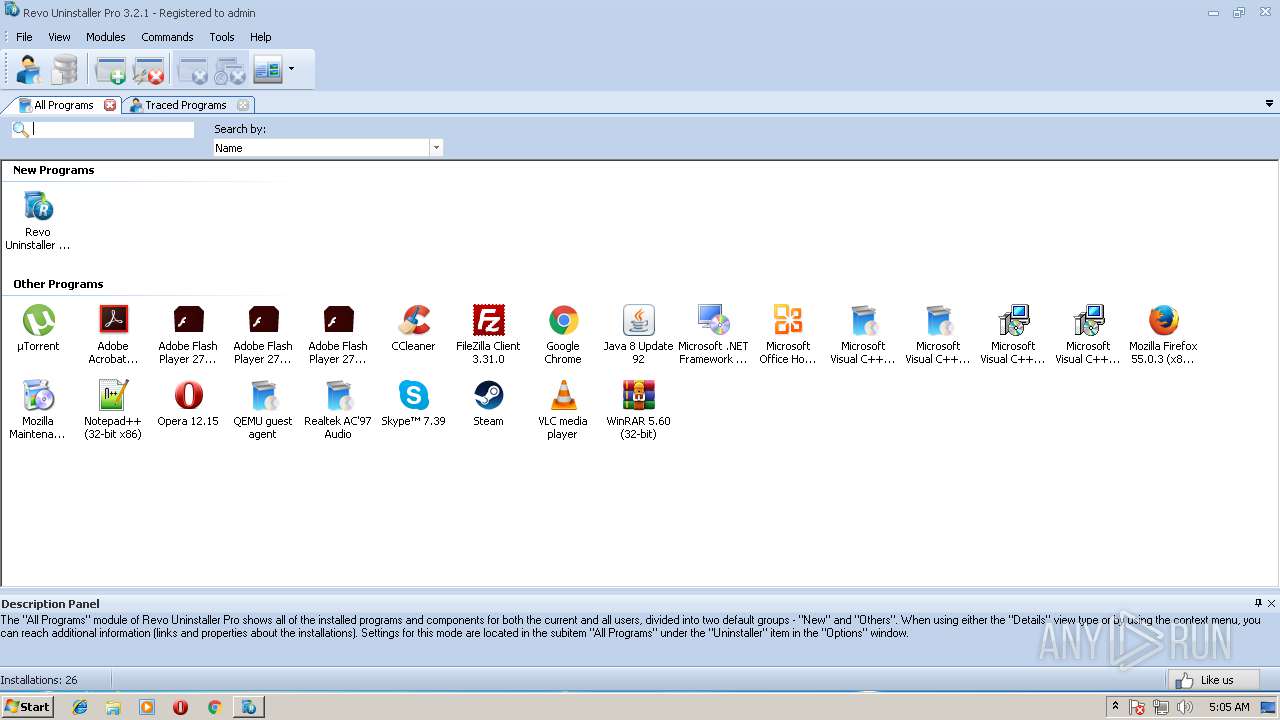The height and width of the screenshot is (720, 1280).
Task: Launch Internet Explorer from taskbar
Action: point(80,707)
